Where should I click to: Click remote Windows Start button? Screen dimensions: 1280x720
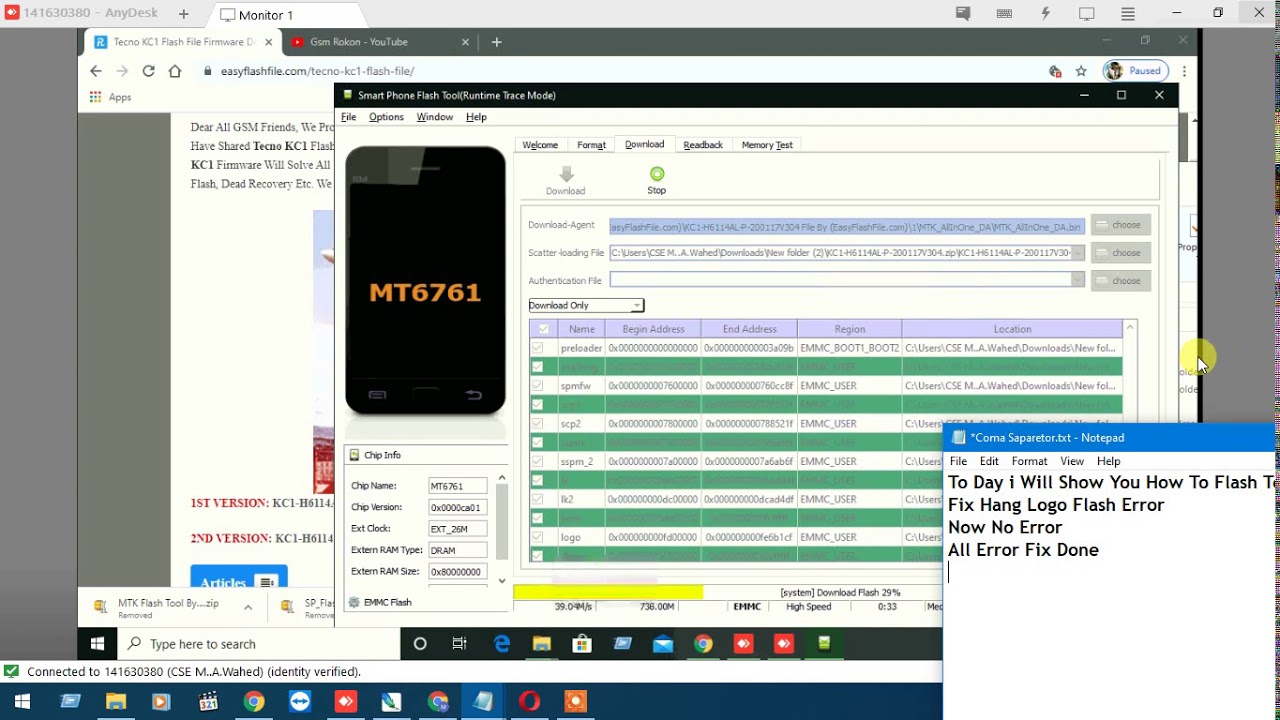pos(97,644)
